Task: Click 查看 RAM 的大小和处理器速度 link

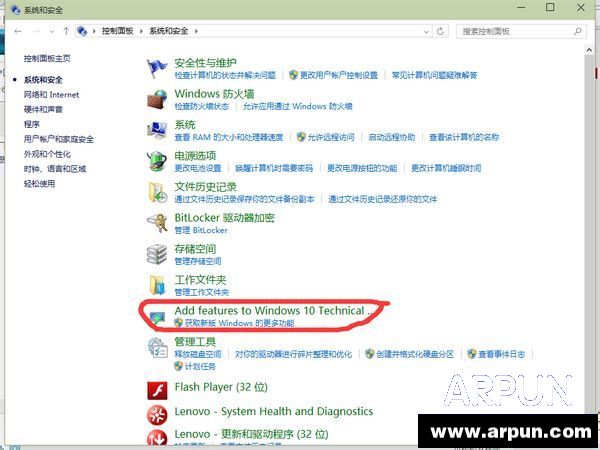Action: [229, 137]
